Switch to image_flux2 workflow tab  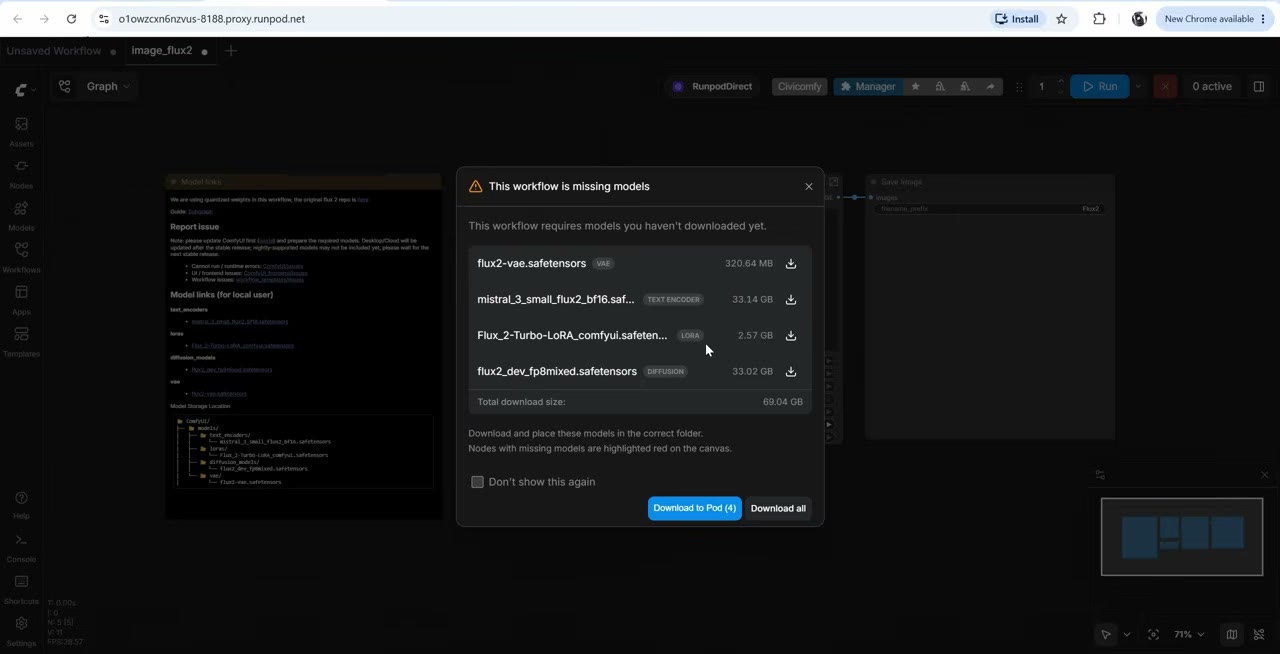(162, 51)
